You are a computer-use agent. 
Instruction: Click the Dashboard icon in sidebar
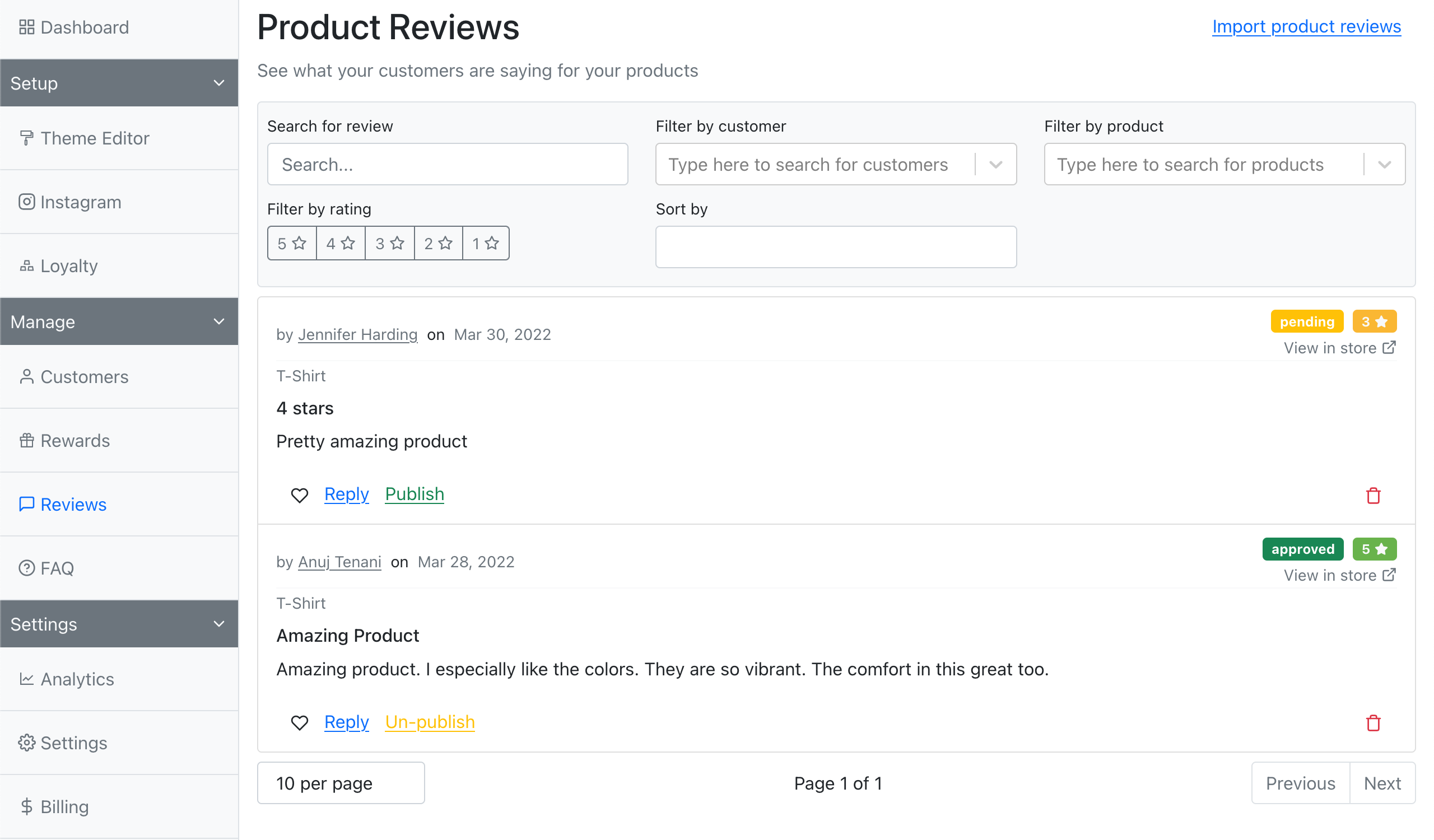27,27
